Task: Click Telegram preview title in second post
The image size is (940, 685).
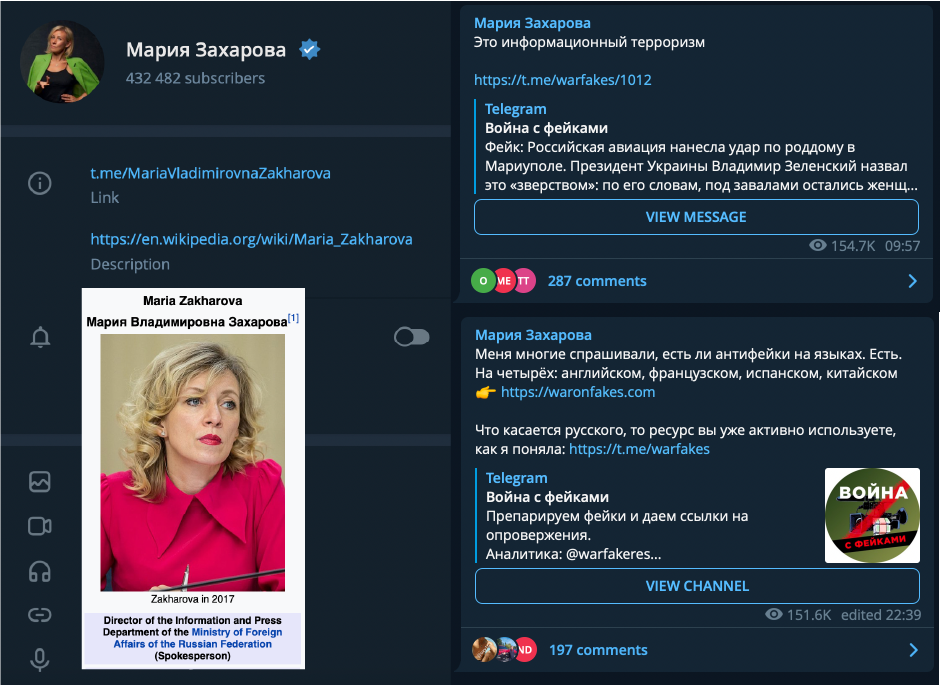Action: [x=517, y=478]
